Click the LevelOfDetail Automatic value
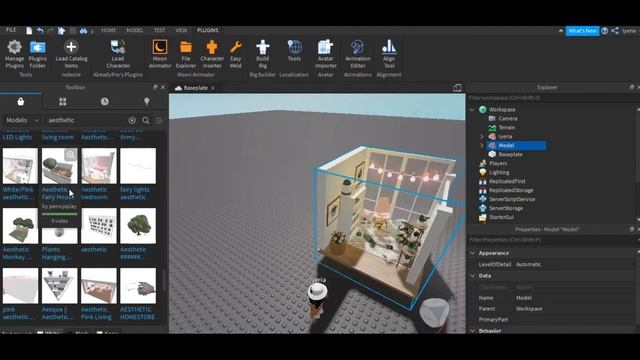 coord(529,264)
